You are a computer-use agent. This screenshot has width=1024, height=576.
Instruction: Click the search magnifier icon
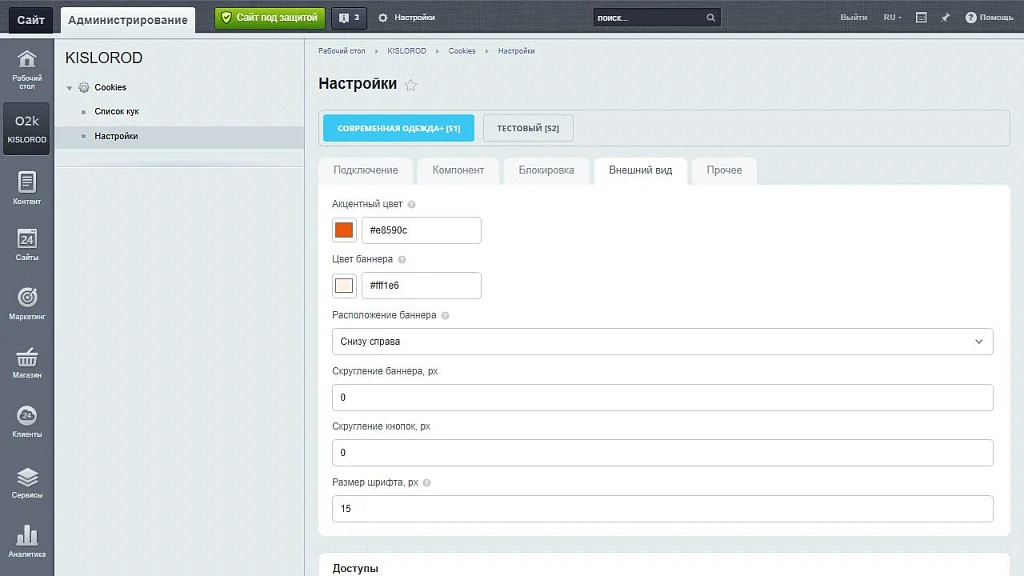[x=711, y=18]
